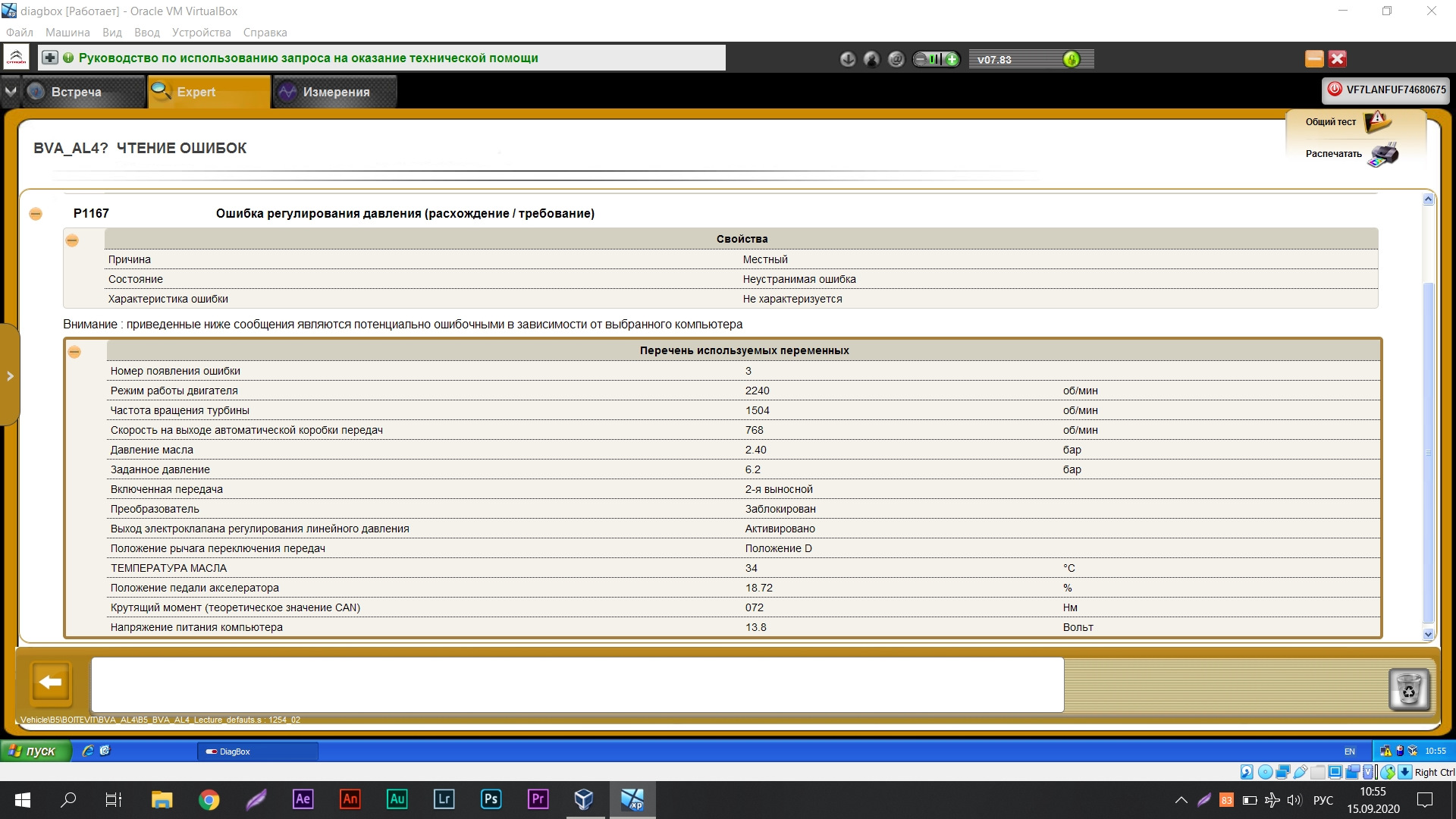Screen dimensions: 1456x819
Task: Open Windows Start menu on host taskbar
Action: [x=23, y=799]
